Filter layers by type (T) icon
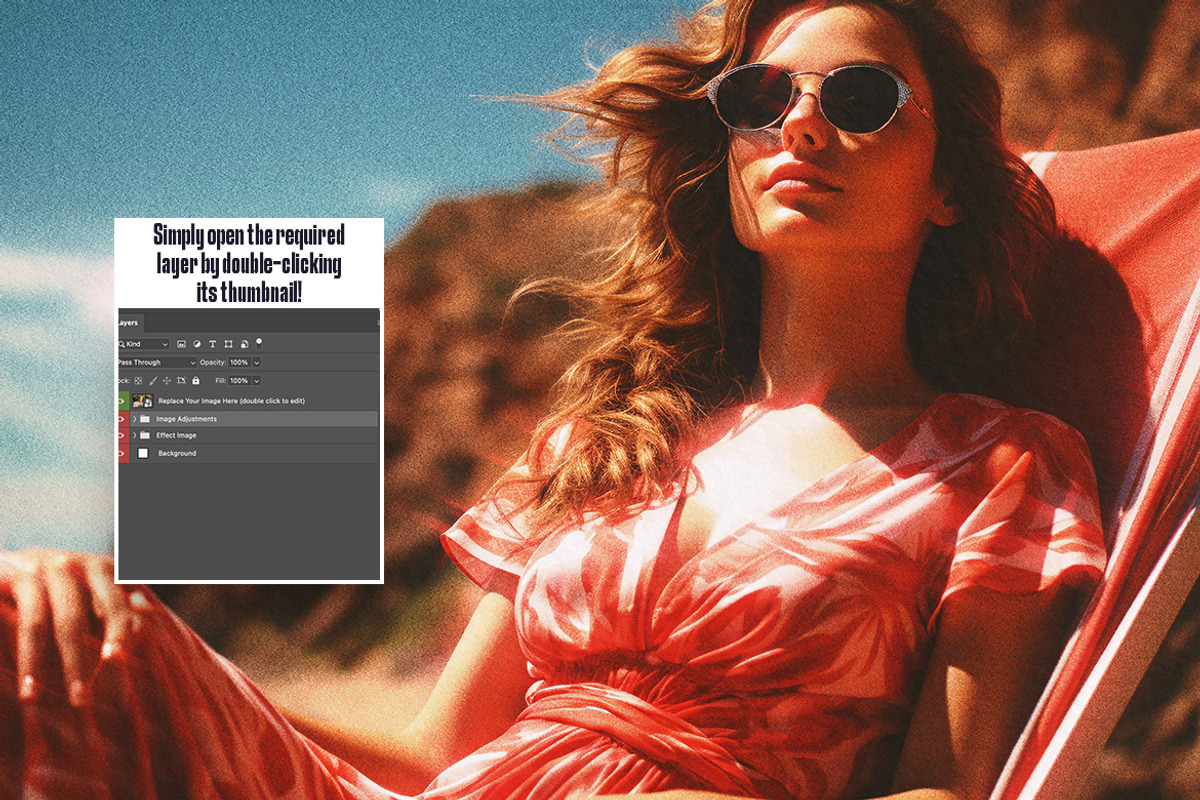 tap(212, 344)
